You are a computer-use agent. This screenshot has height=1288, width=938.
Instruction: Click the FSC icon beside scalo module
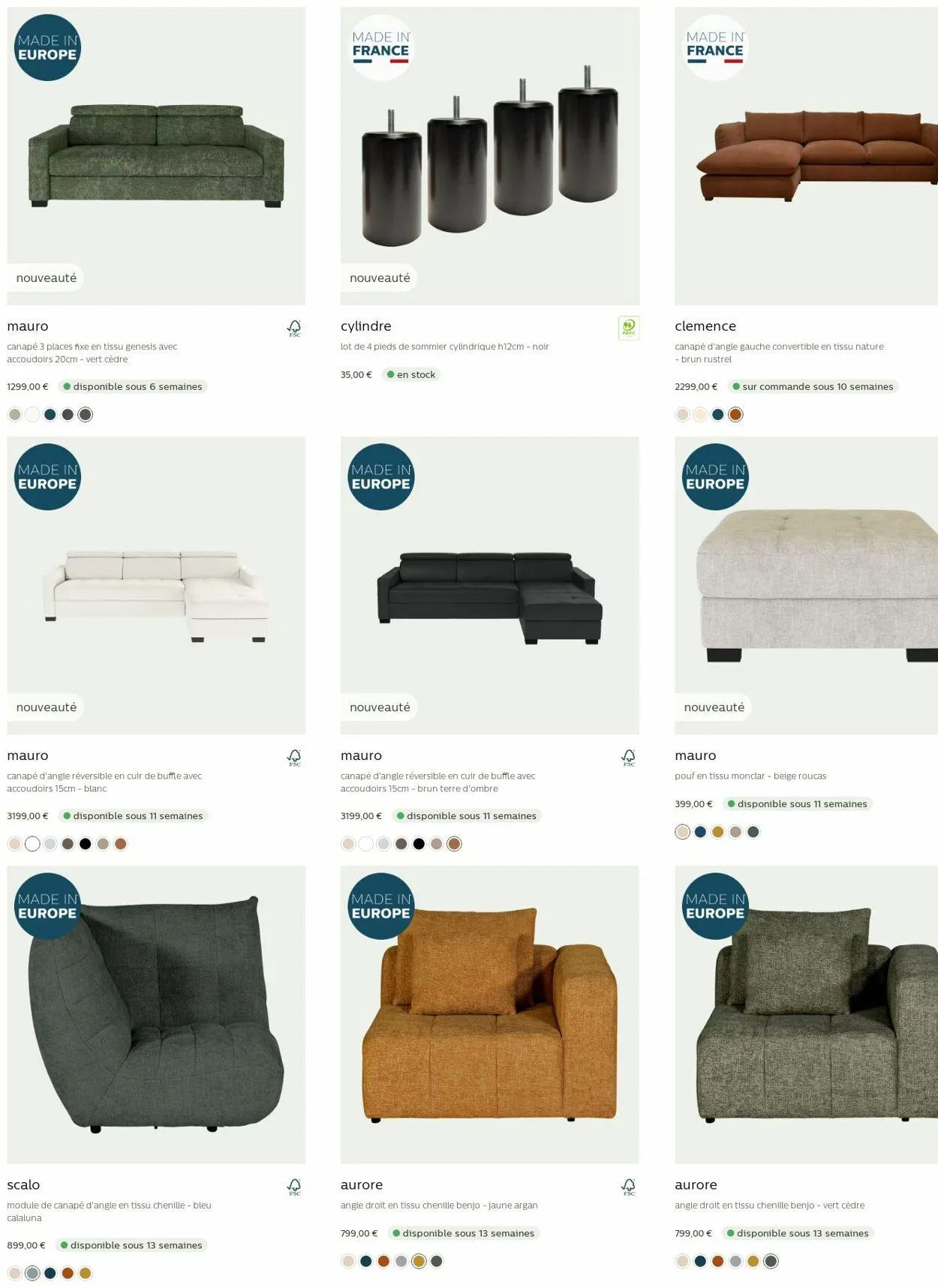click(x=294, y=1187)
